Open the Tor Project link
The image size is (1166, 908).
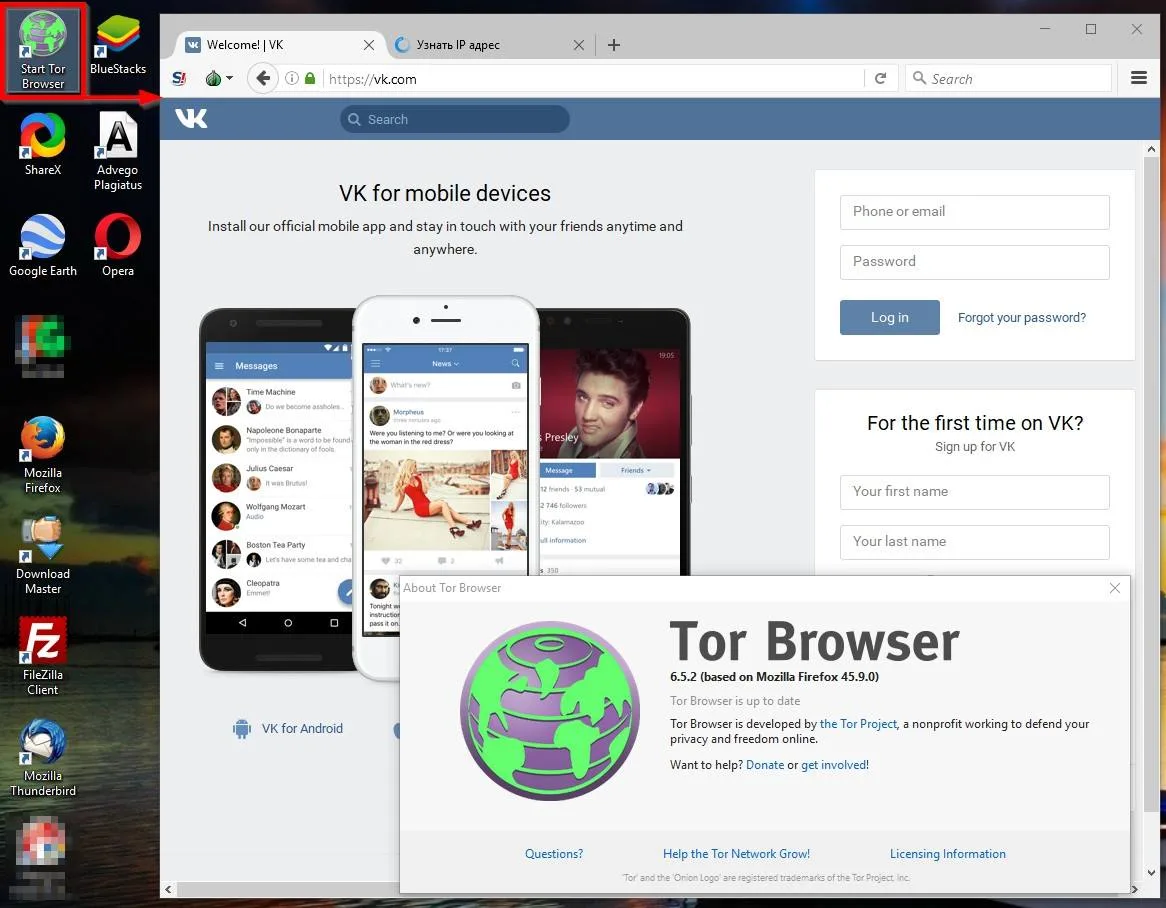(859, 724)
